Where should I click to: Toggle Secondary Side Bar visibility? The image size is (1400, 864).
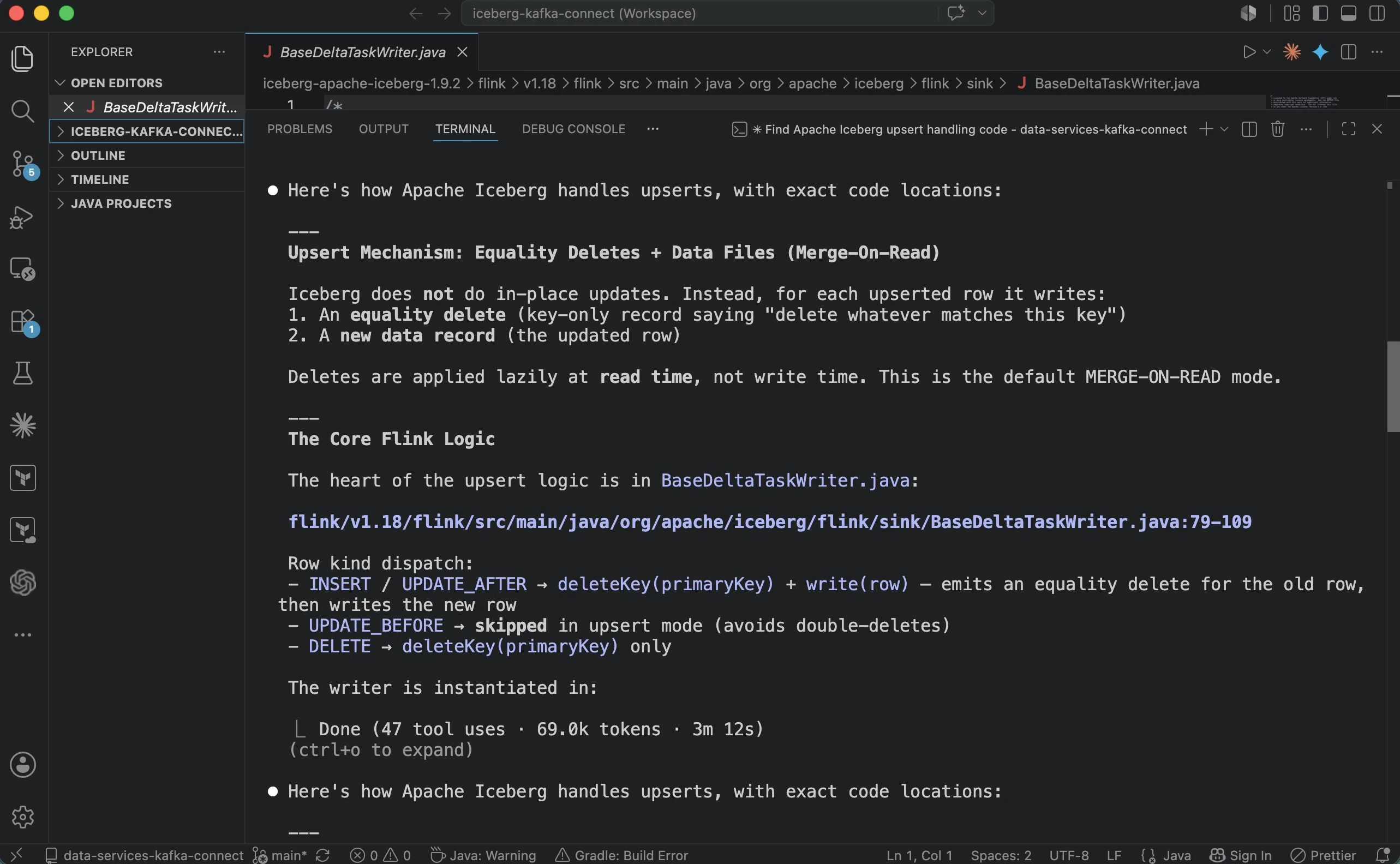point(1377,13)
